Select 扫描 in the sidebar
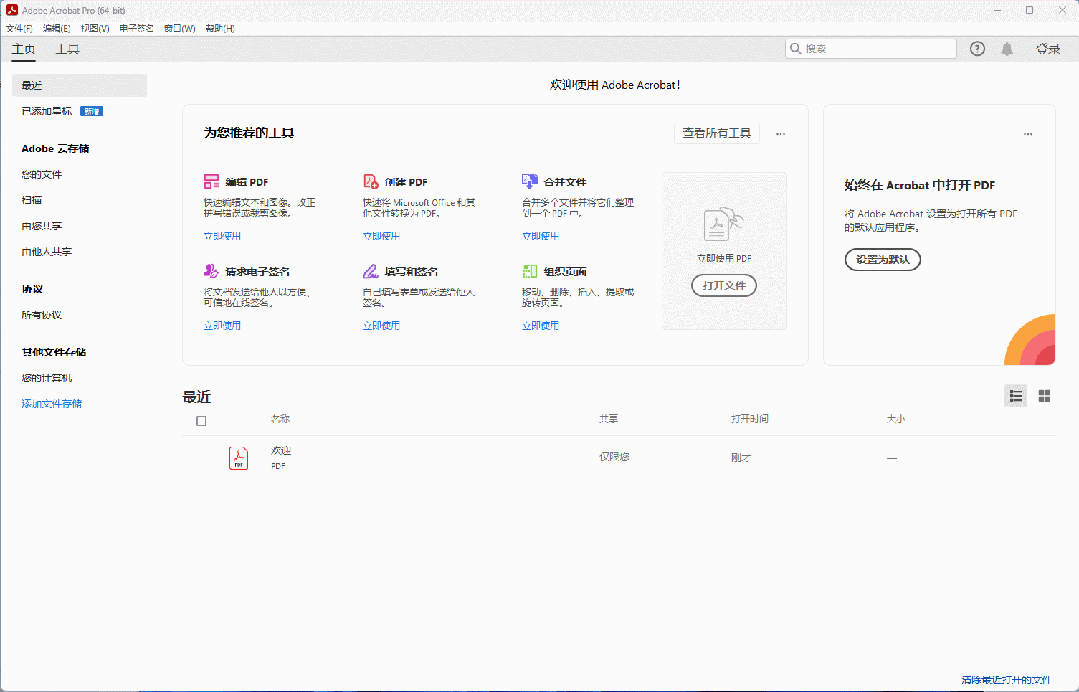Image resolution: width=1079 pixels, height=692 pixels. coord(32,200)
